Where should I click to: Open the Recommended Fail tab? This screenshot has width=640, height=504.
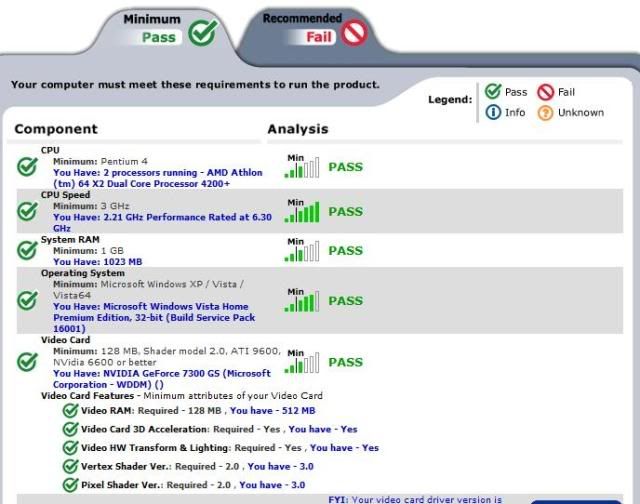pos(308,30)
